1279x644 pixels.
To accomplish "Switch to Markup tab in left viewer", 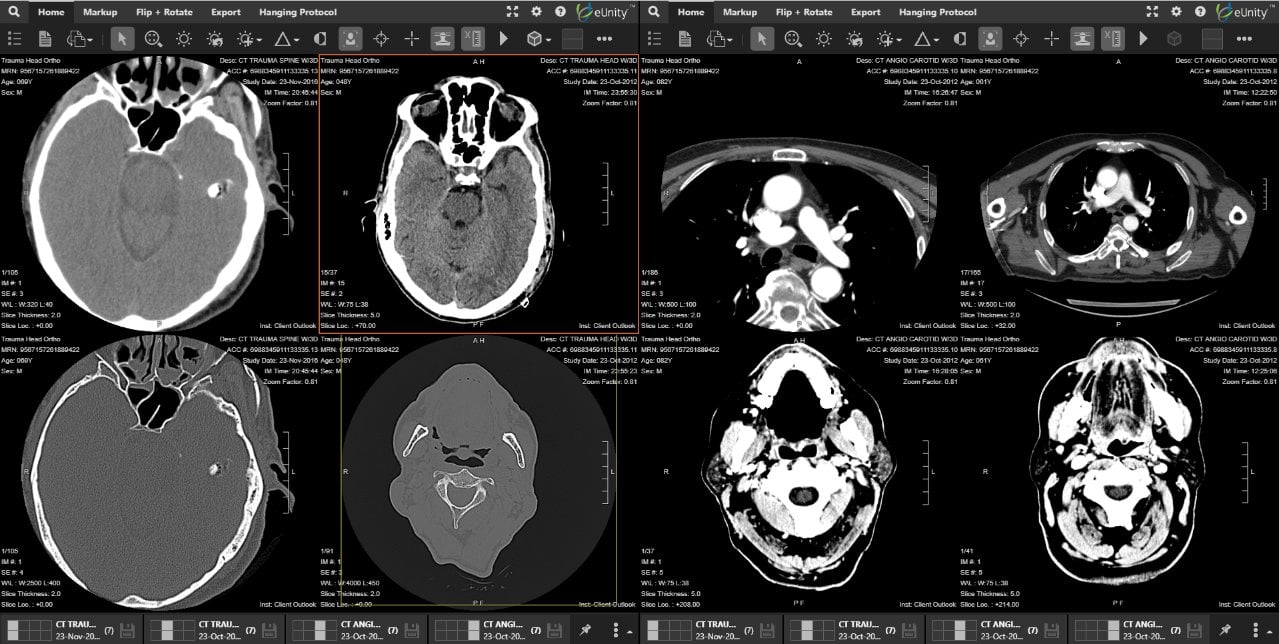I will tap(100, 12).
